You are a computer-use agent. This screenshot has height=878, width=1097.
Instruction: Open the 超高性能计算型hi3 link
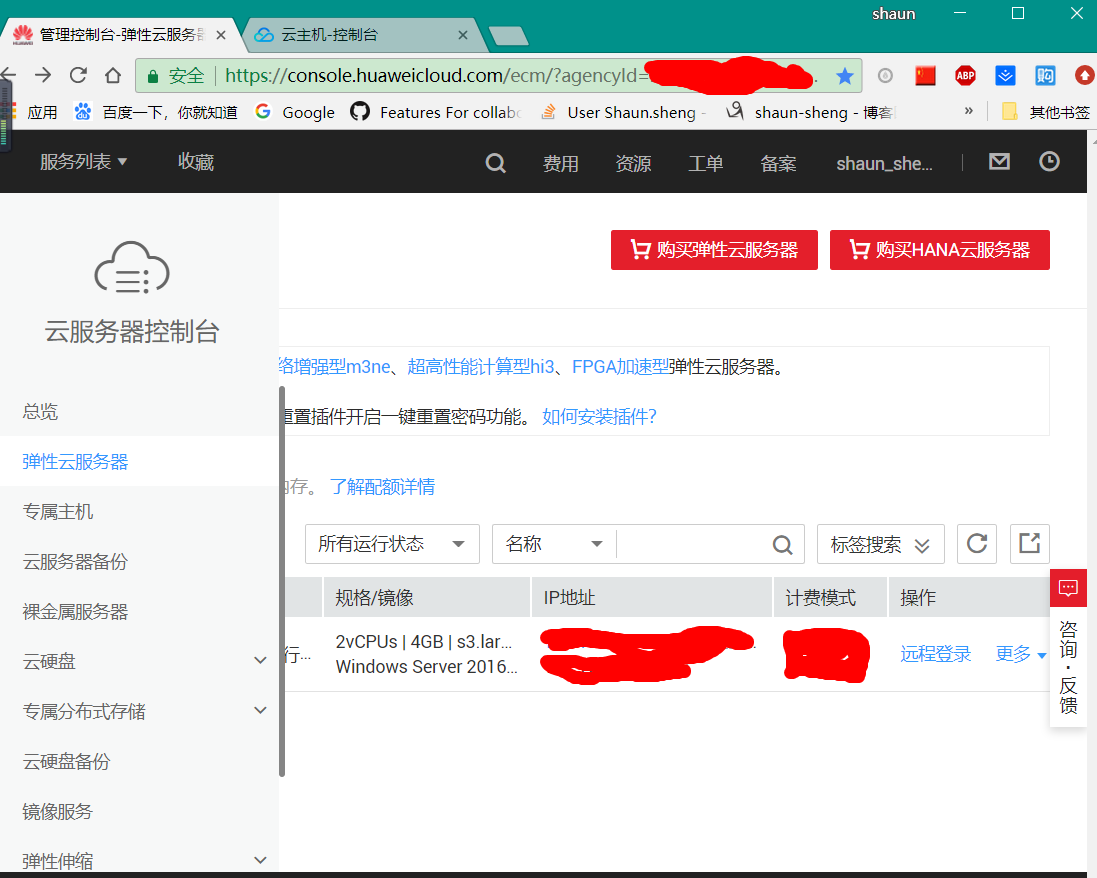click(x=481, y=367)
